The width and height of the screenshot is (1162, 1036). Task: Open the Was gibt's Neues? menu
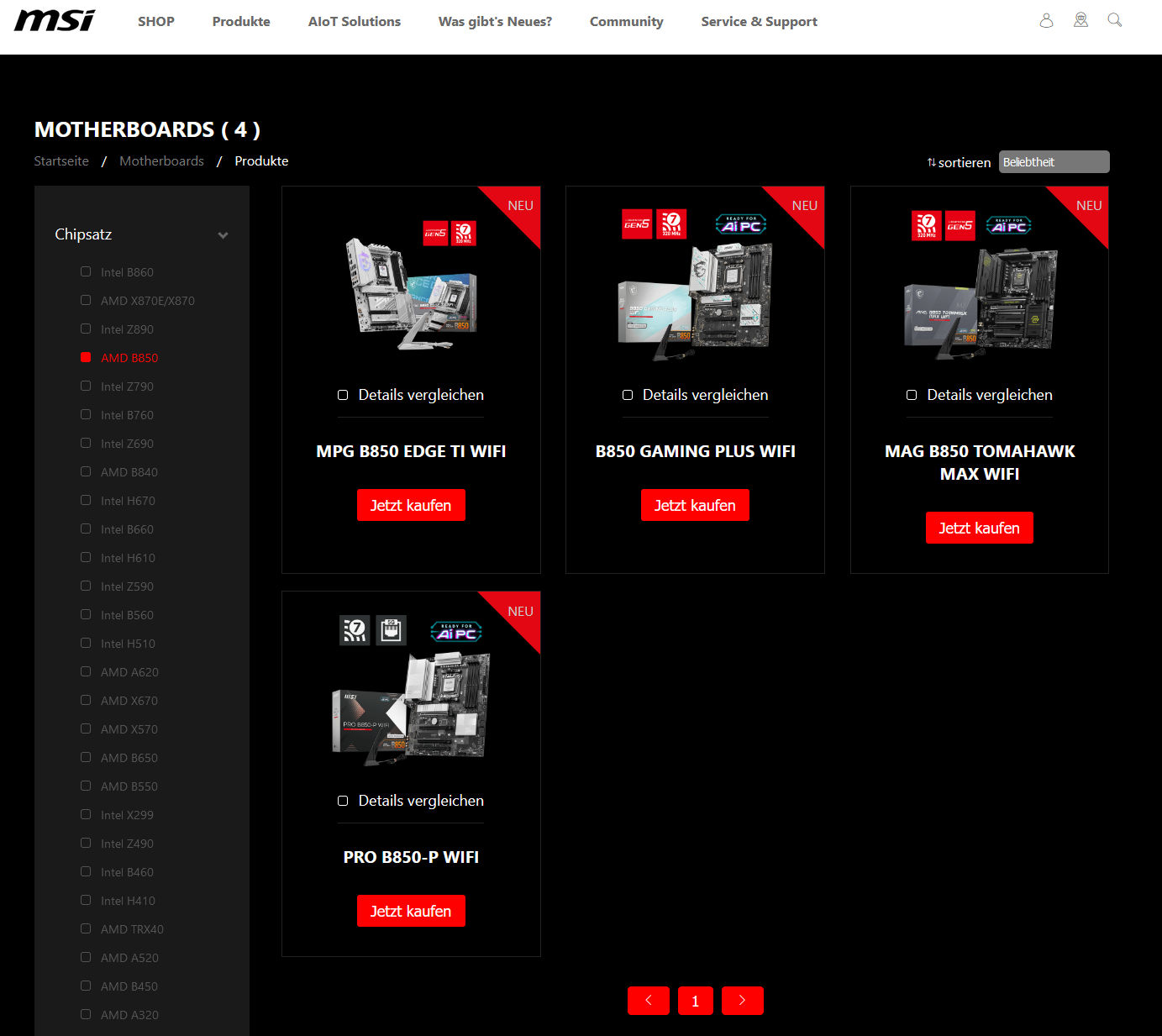495,22
